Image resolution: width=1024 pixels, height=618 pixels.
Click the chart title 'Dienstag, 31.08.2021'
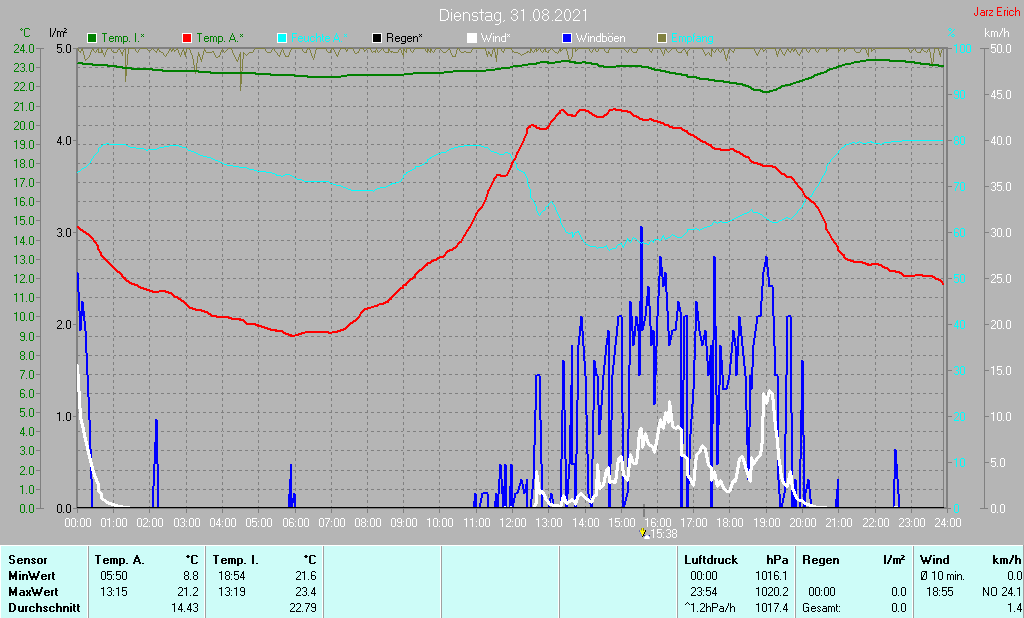pos(513,15)
